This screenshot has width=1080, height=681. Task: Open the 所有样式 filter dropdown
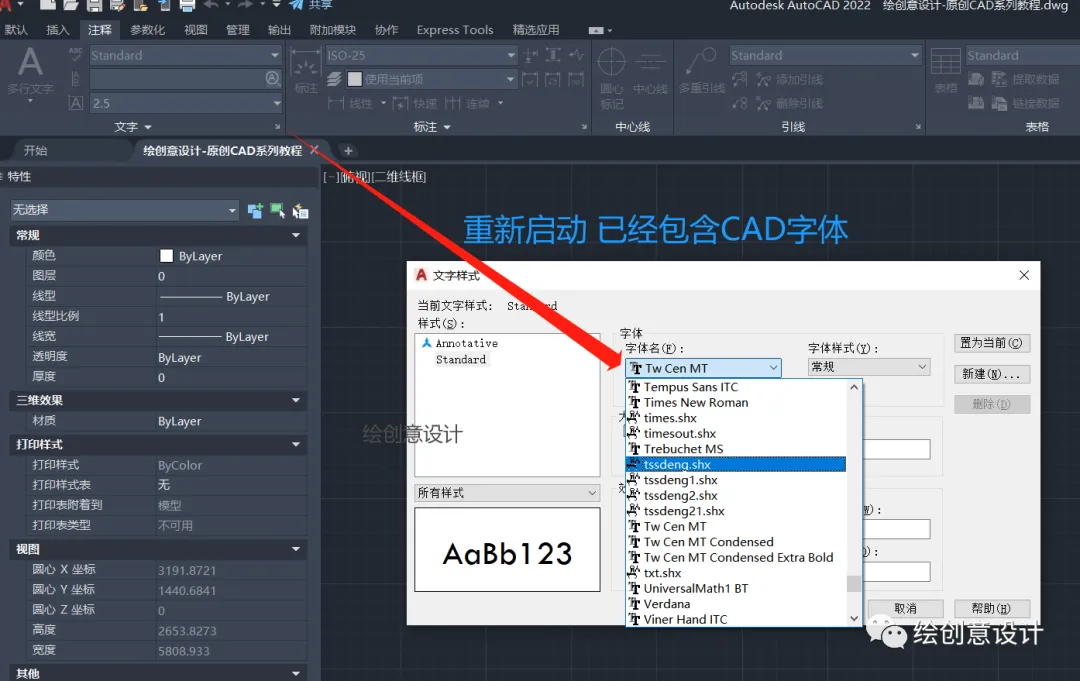point(507,493)
